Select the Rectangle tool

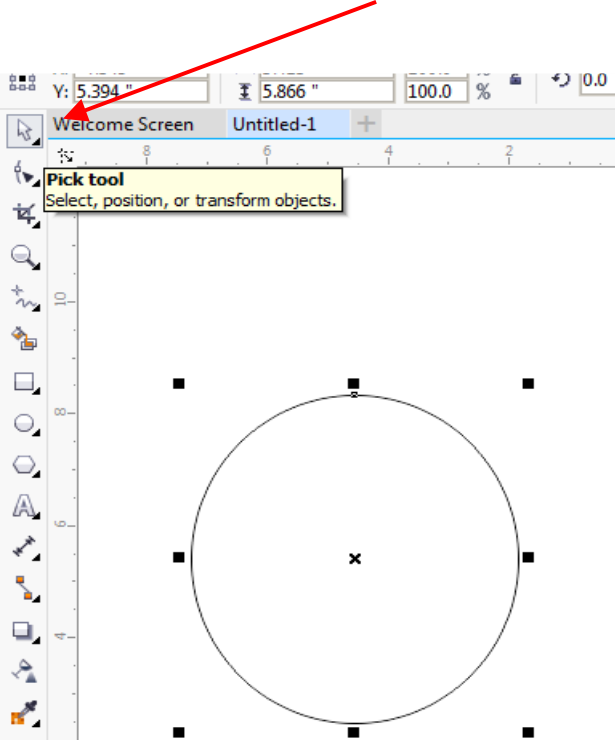[25, 382]
